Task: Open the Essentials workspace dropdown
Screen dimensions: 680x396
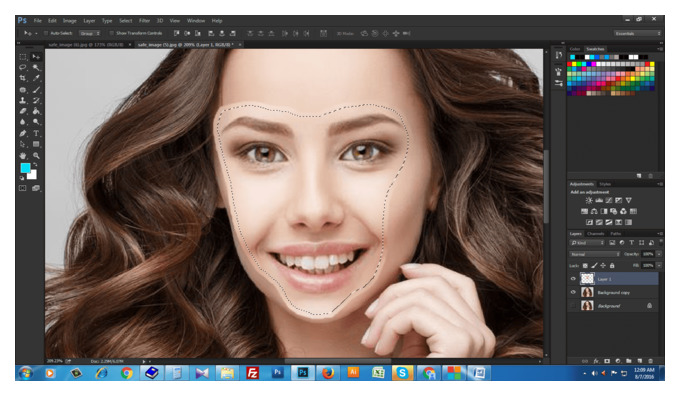Action: click(638, 33)
